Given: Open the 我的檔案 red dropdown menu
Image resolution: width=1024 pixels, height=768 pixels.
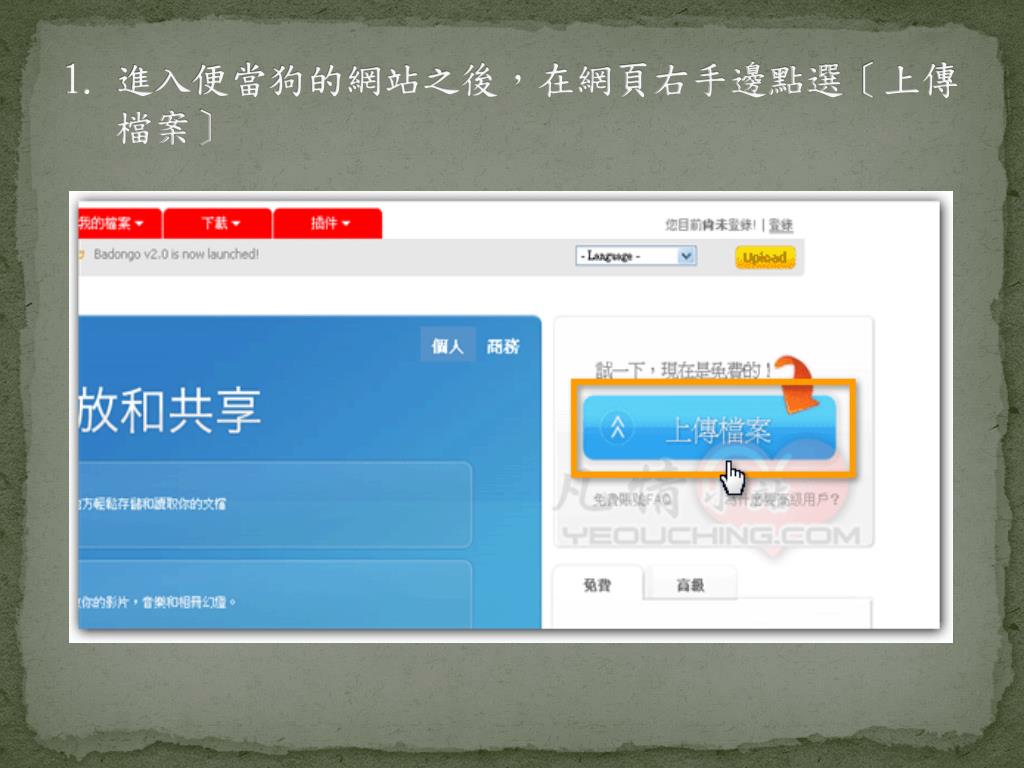Looking at the screenshot, I should (119, 223).
